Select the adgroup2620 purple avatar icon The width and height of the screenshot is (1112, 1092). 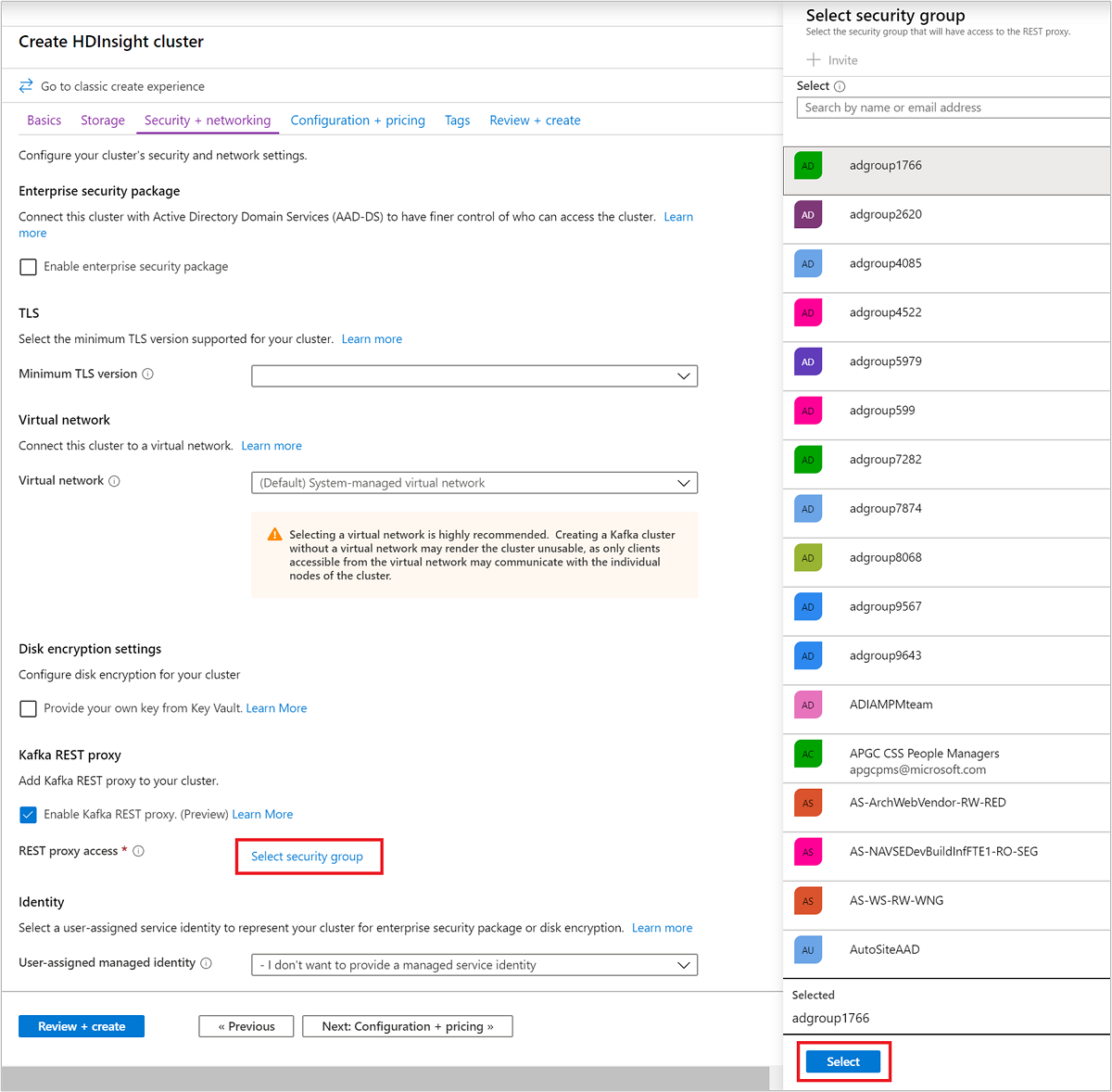pos(808,215)
